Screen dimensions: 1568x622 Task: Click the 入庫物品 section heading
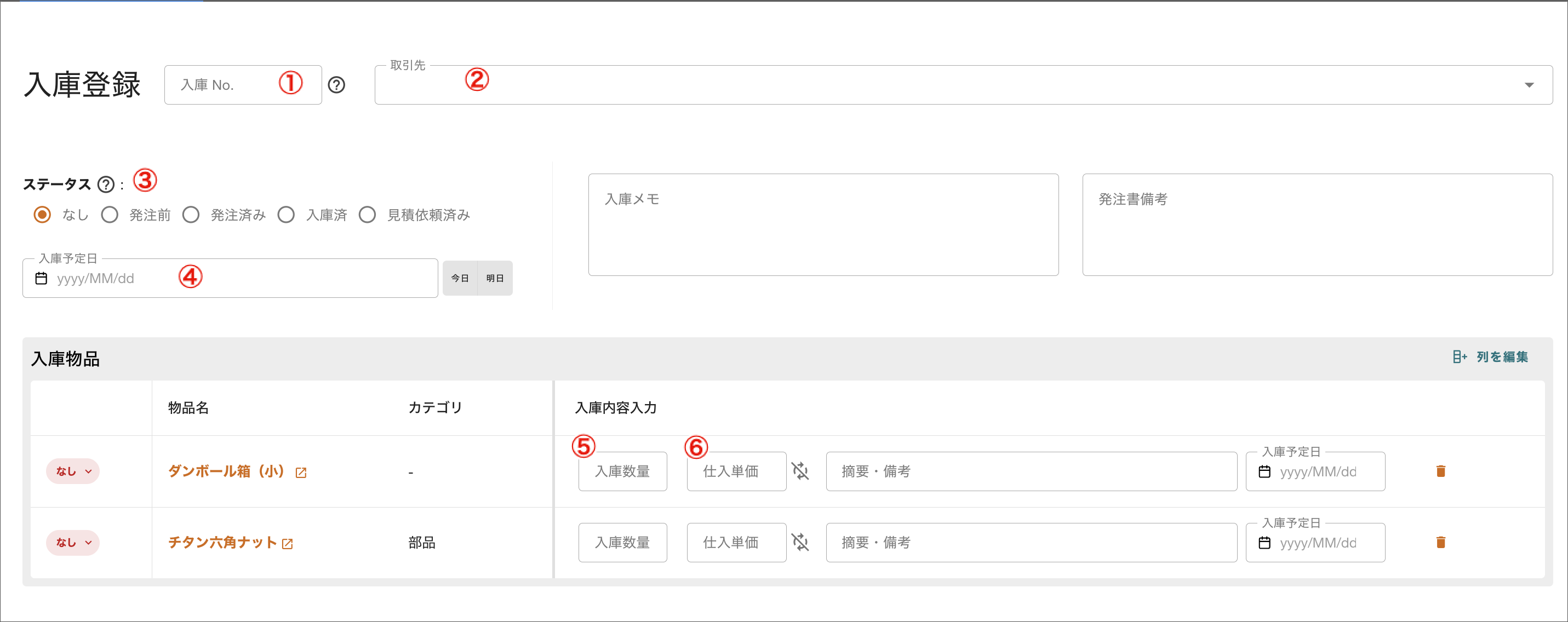[x=65, y=359]
